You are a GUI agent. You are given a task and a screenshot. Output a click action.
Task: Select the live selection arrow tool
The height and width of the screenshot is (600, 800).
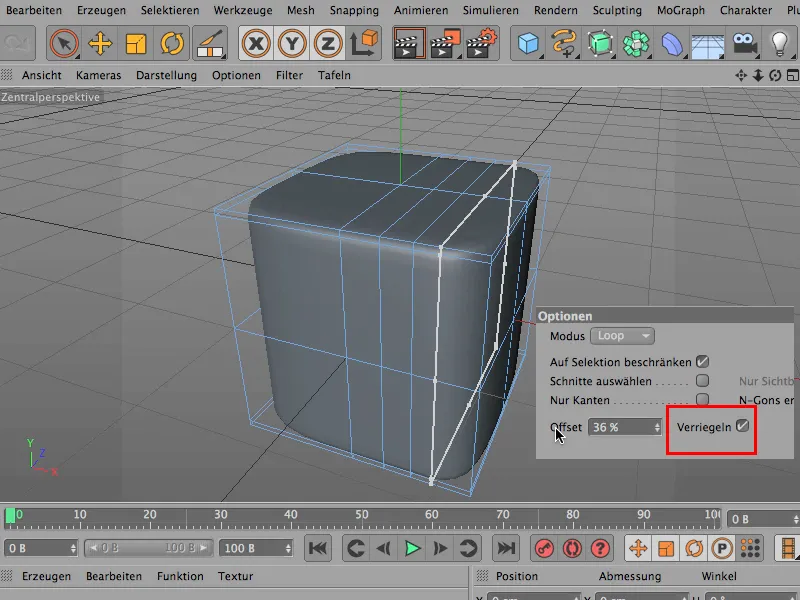tap(64, 43)
